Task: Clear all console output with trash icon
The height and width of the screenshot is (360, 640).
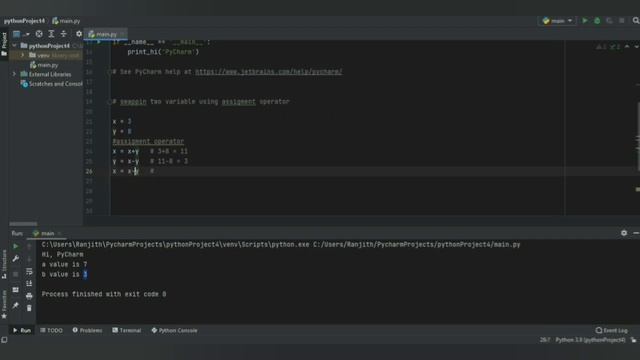Action: (29, 308)
